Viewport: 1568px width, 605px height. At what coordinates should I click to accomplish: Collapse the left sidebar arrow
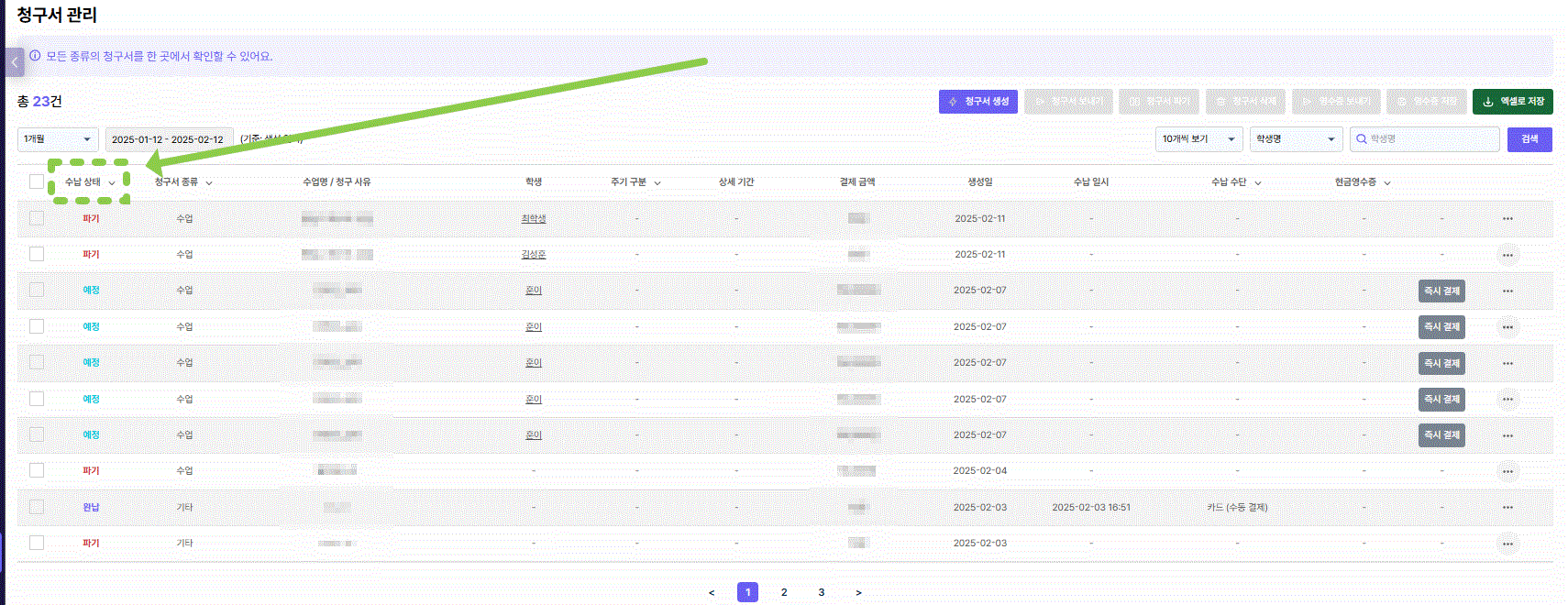click(x=15, y=62)
